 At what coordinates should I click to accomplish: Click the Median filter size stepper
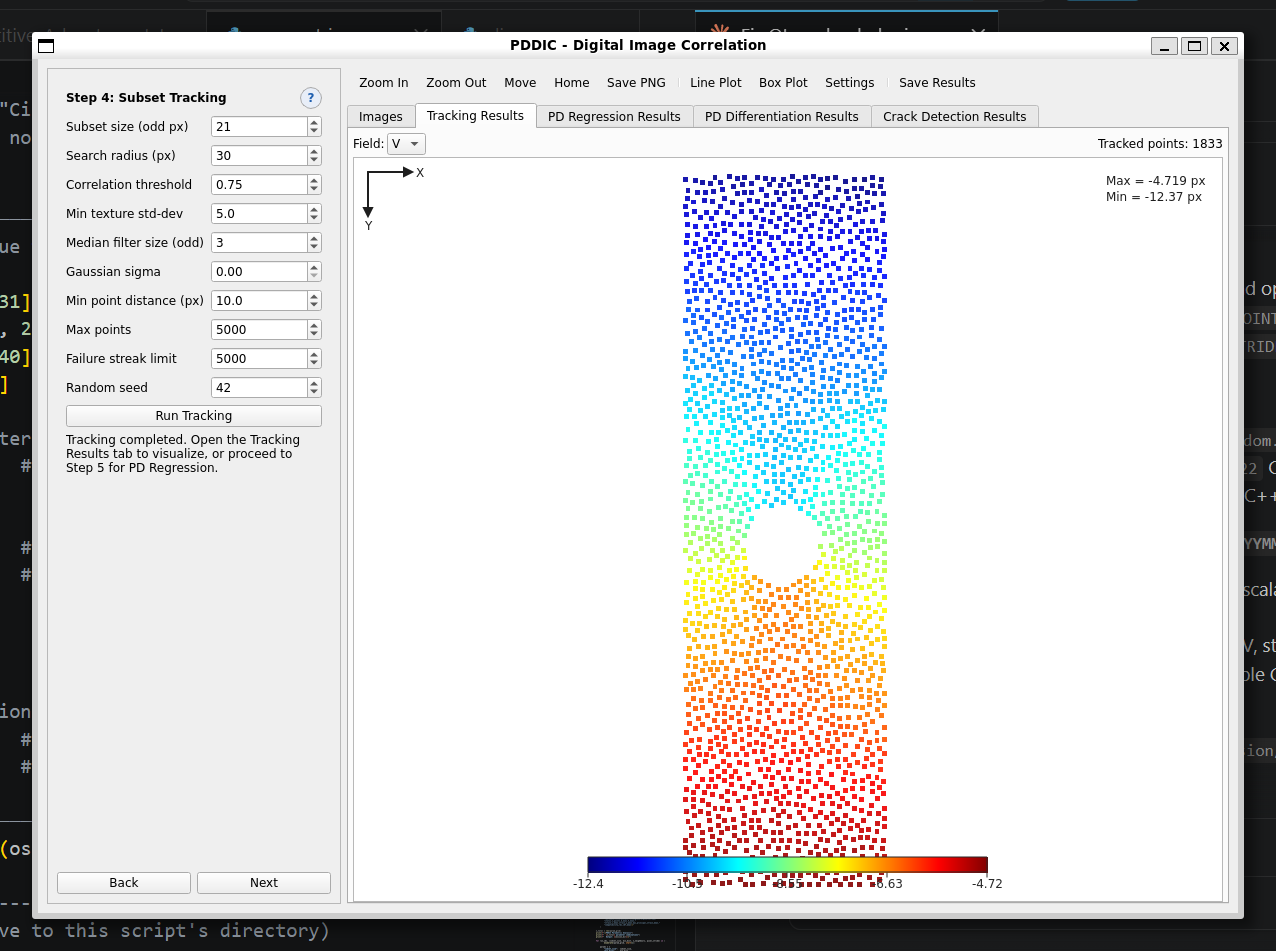click(x=314, y=243)
